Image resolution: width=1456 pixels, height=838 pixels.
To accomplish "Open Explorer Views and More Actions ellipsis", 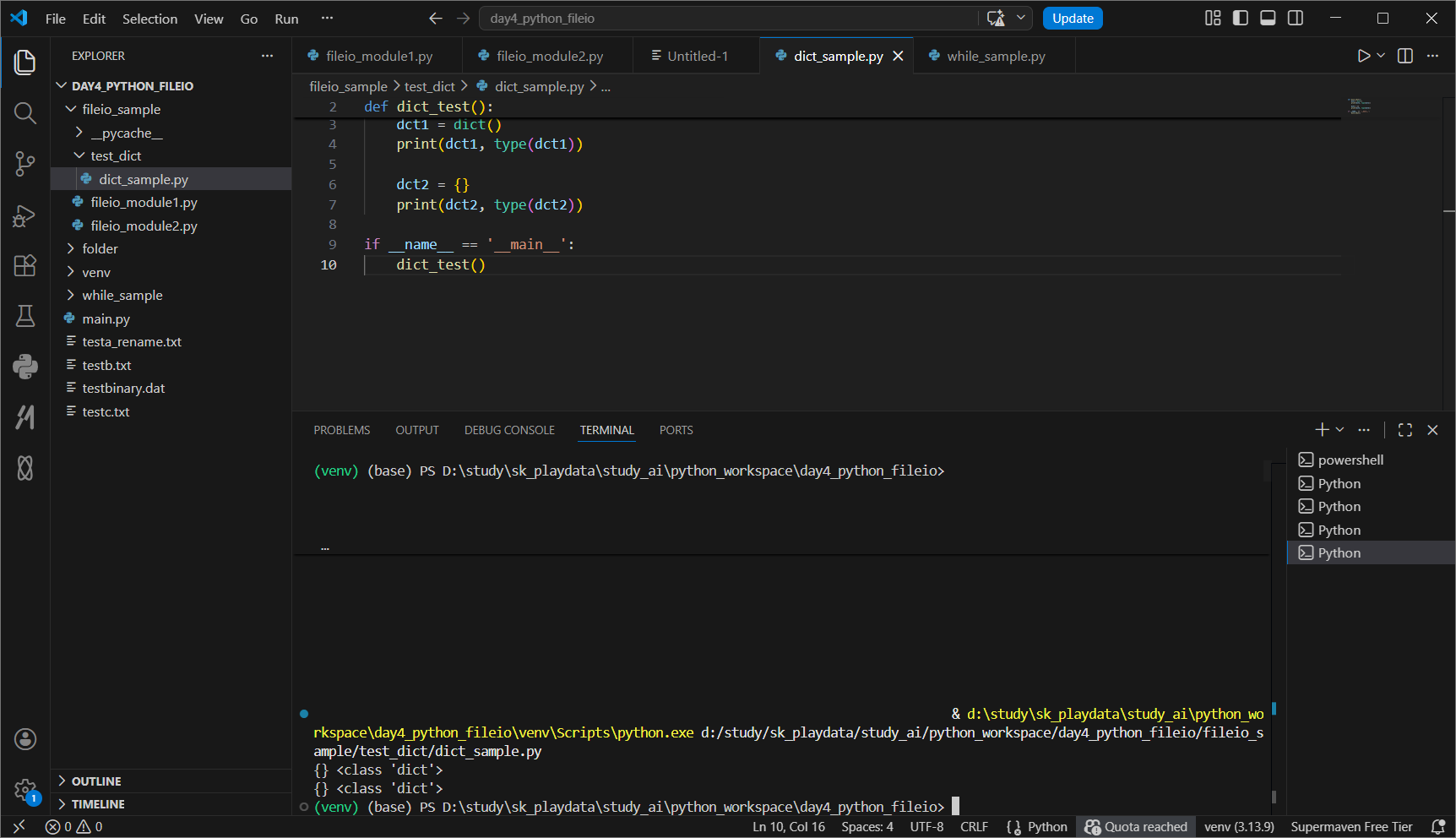I will point(267,56).
